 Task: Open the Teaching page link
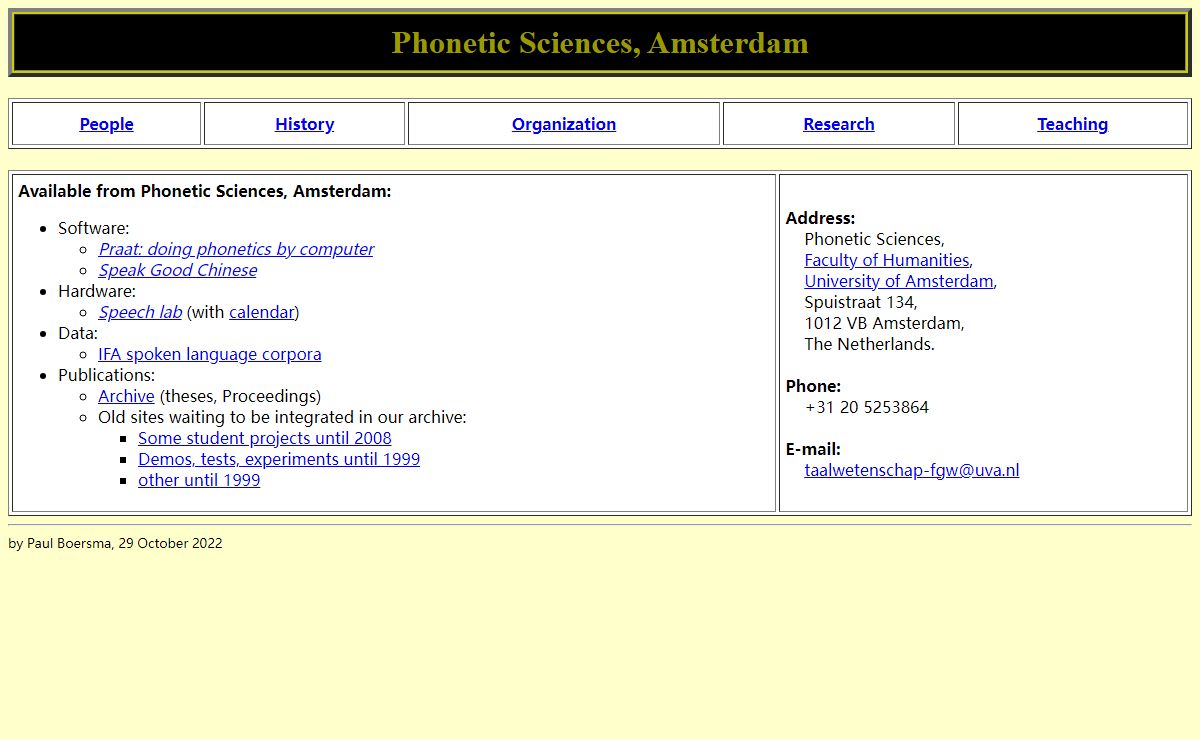click(1072, 124)
